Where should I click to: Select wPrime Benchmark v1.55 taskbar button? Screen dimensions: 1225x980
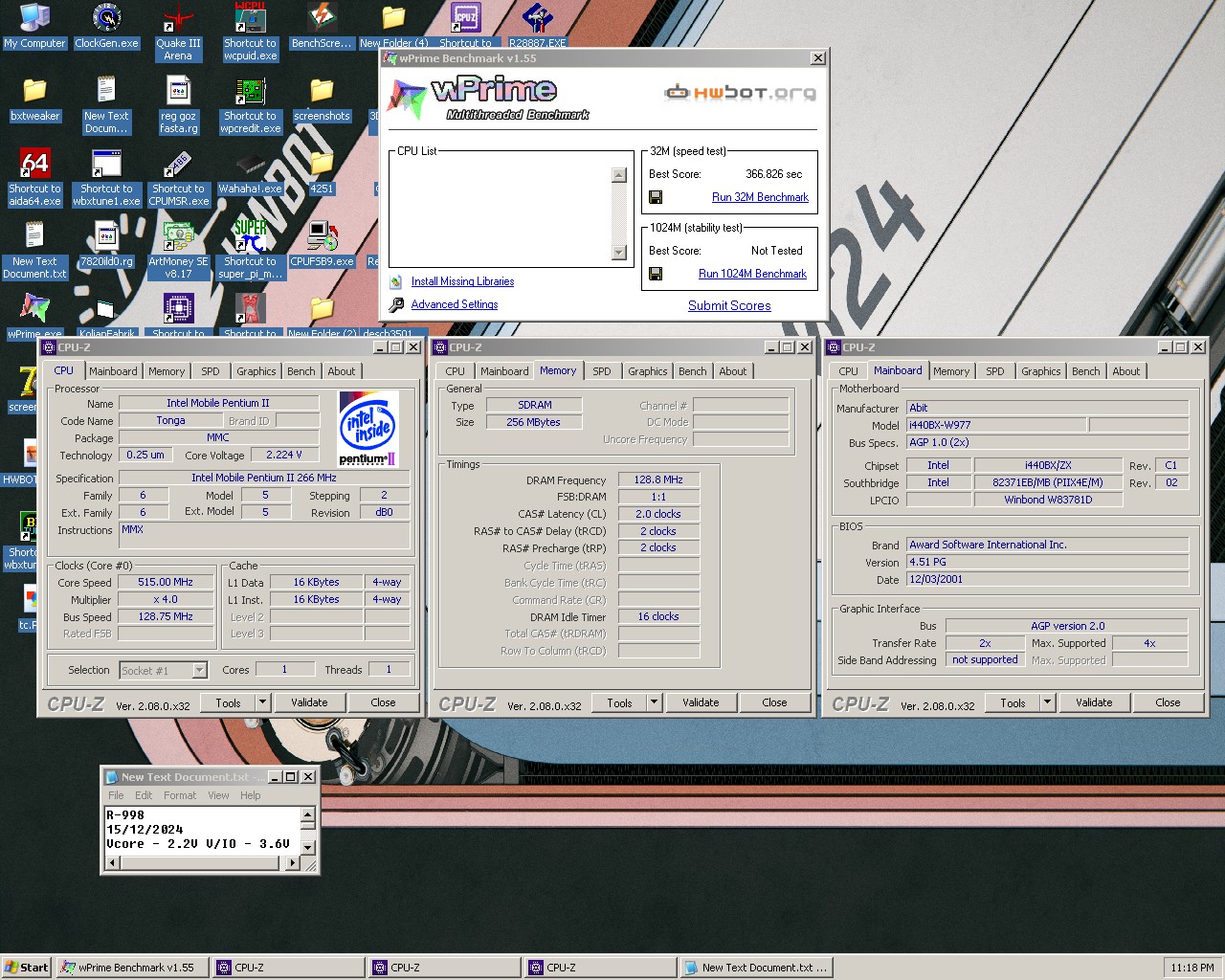pos(132,968)
